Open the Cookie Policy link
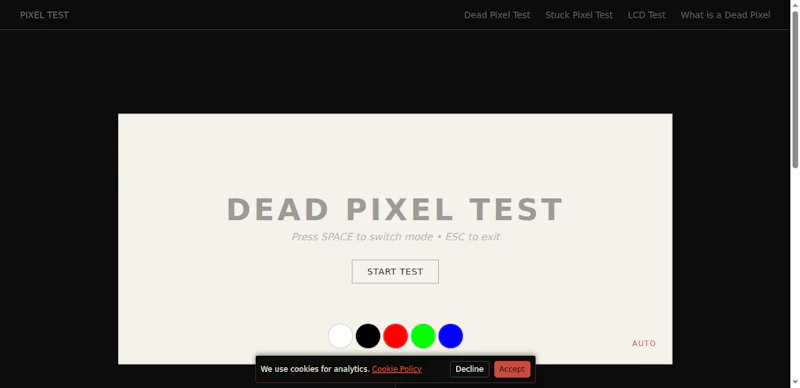Screen dimensions: 800x388 coord(396,369)
